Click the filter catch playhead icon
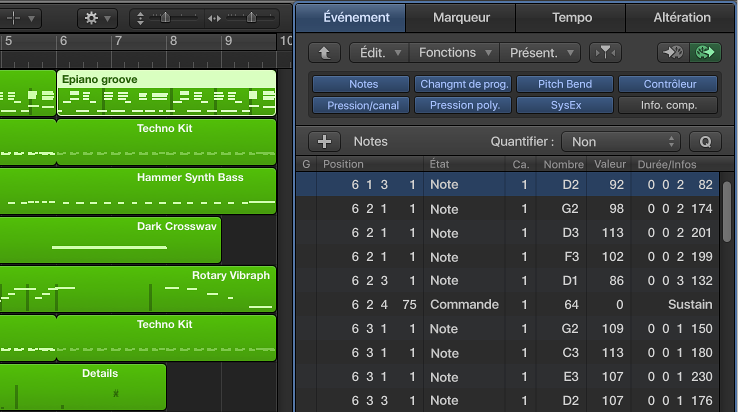This screenshot has width=740, height=414. (603, 52)
